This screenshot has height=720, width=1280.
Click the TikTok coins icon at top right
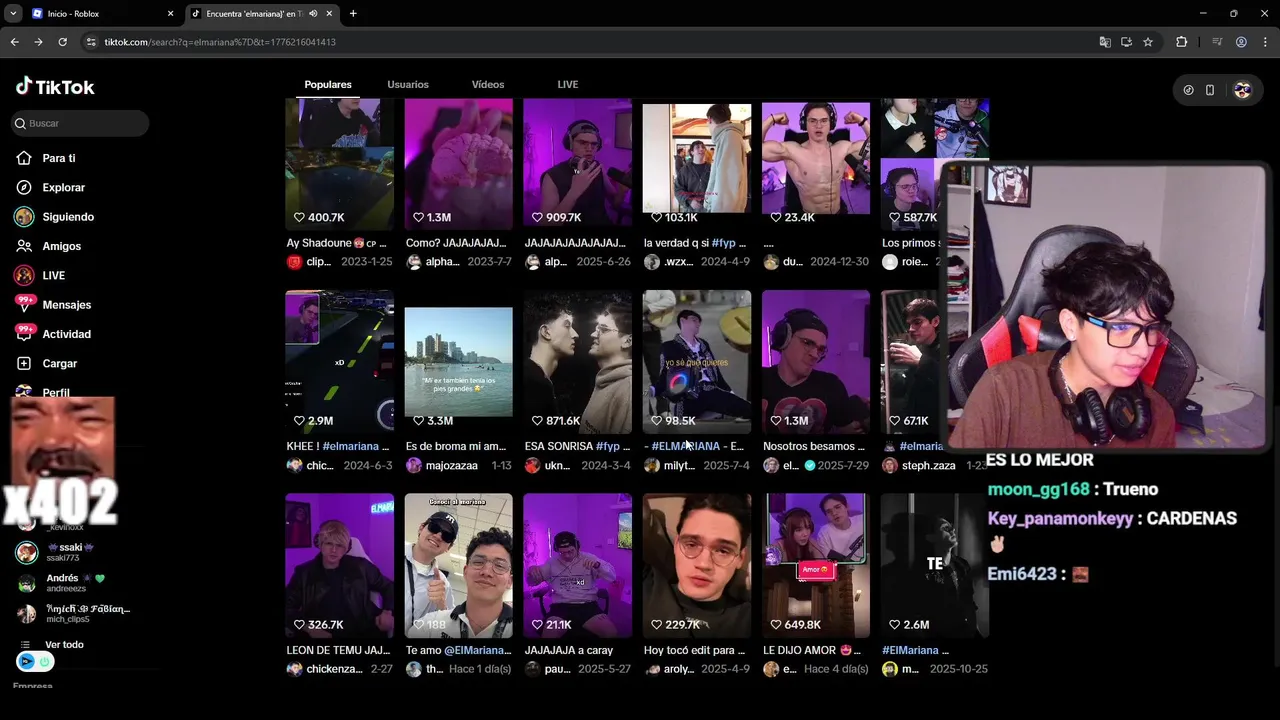1188,90
